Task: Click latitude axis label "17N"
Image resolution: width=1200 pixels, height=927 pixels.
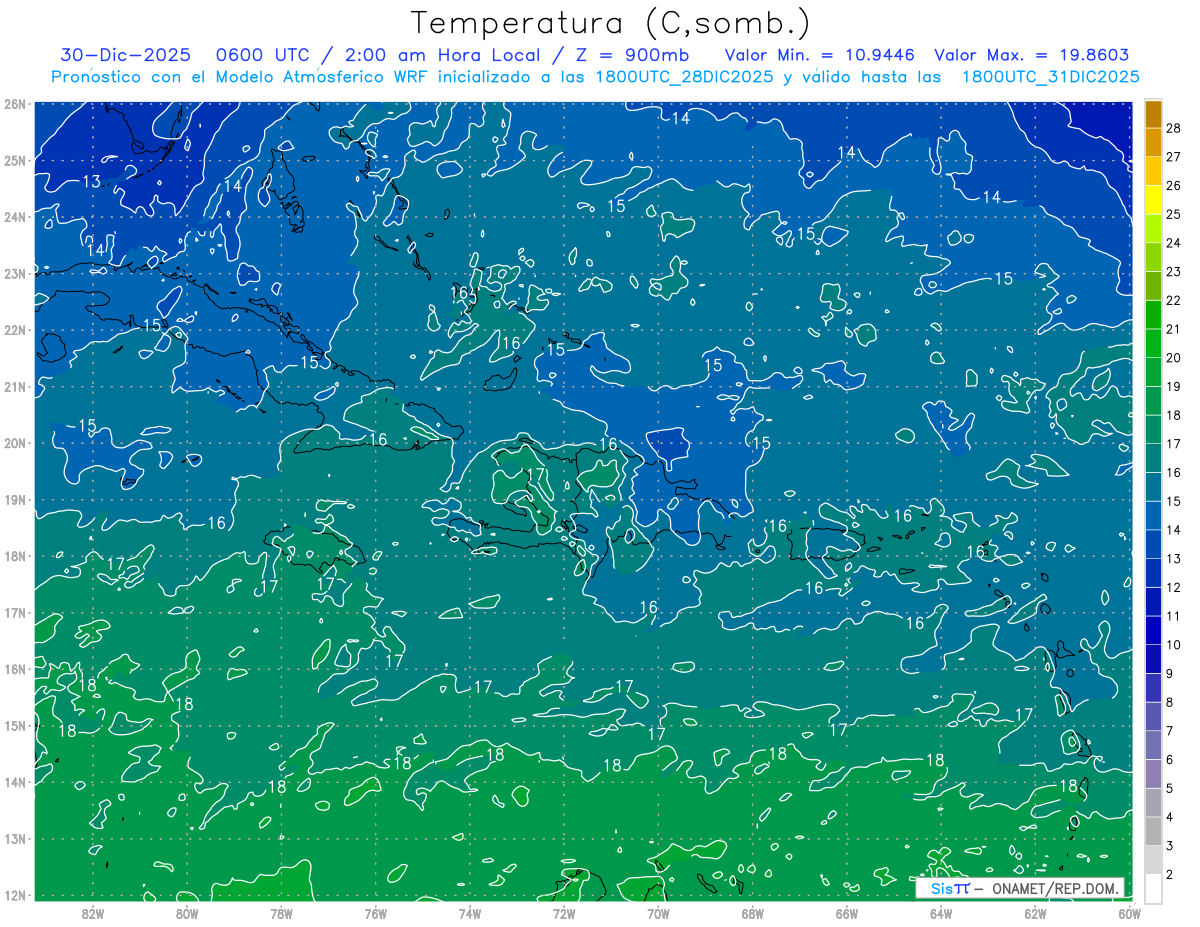Action: 15,613
